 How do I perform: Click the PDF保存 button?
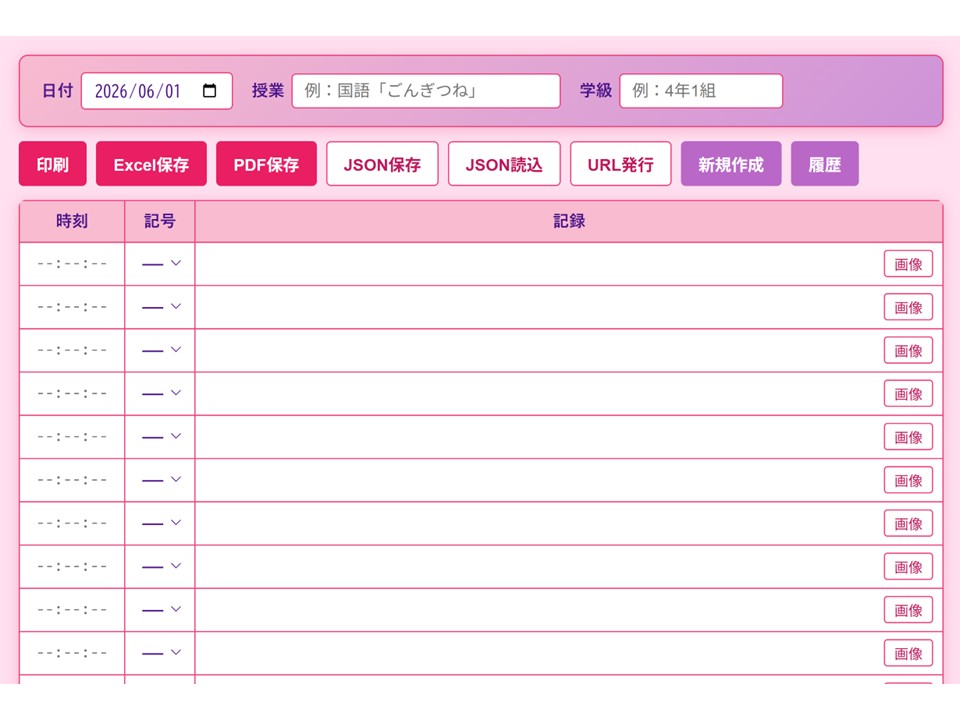pos(266,163)
